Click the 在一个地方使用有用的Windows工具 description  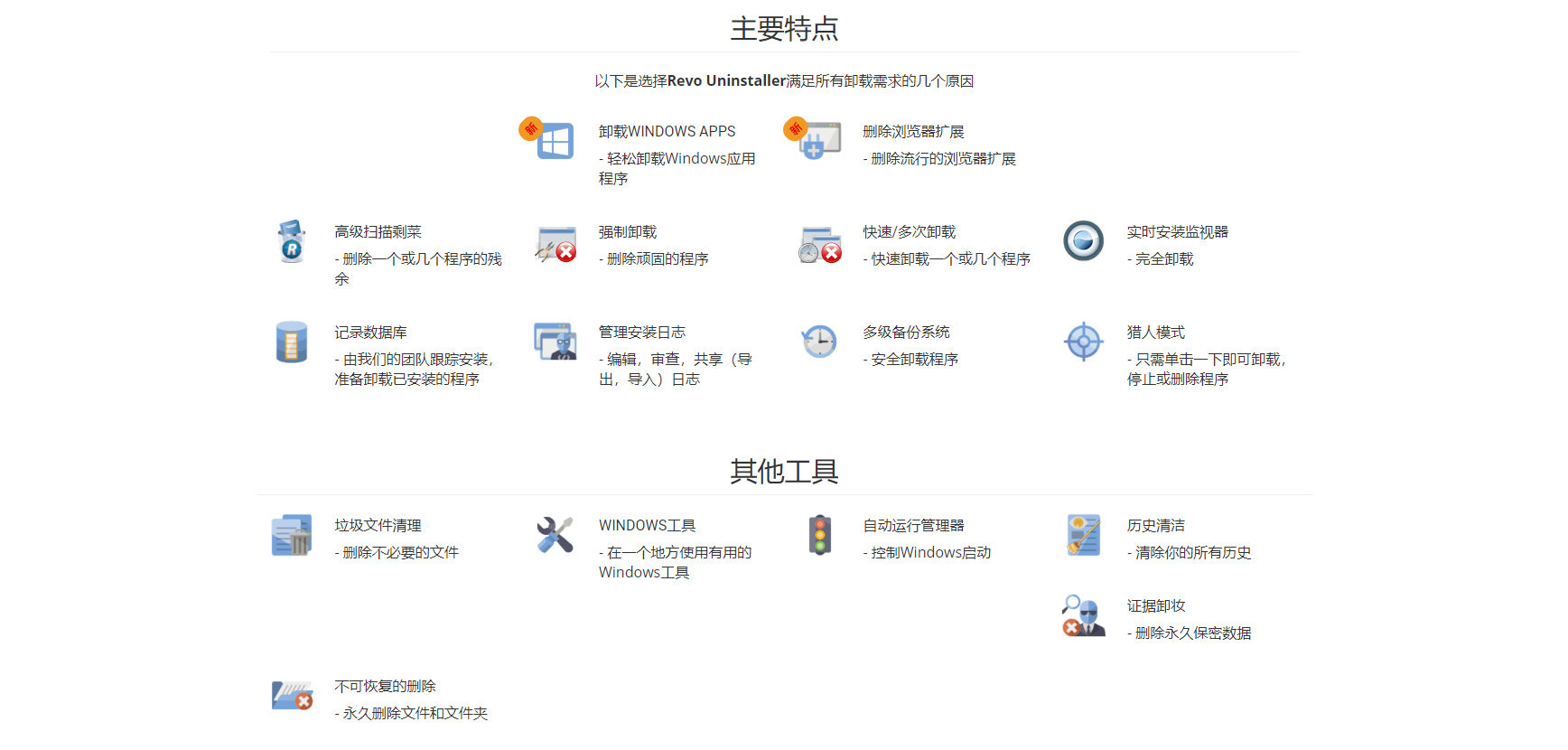(x=675, y=563)
